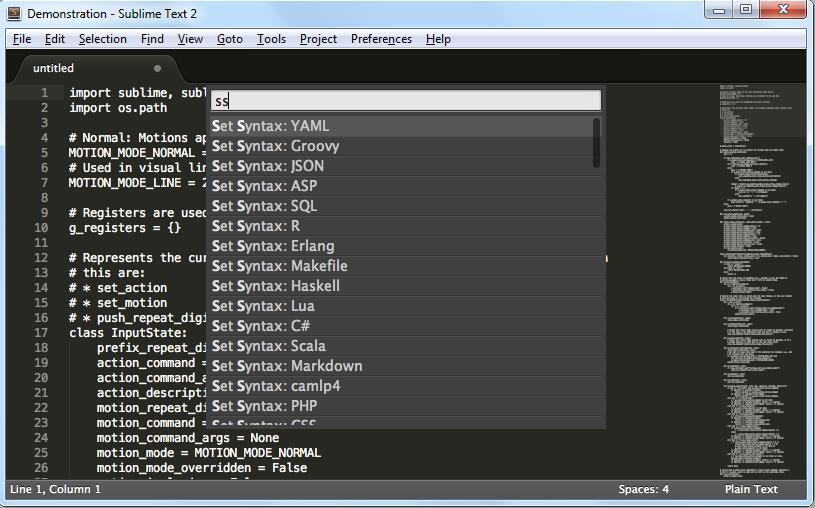Click 'motion_mode = MOTION_MODE_NORMAL' line
Image resolution: width=815 pixels, height=508 pixels.
208,453
